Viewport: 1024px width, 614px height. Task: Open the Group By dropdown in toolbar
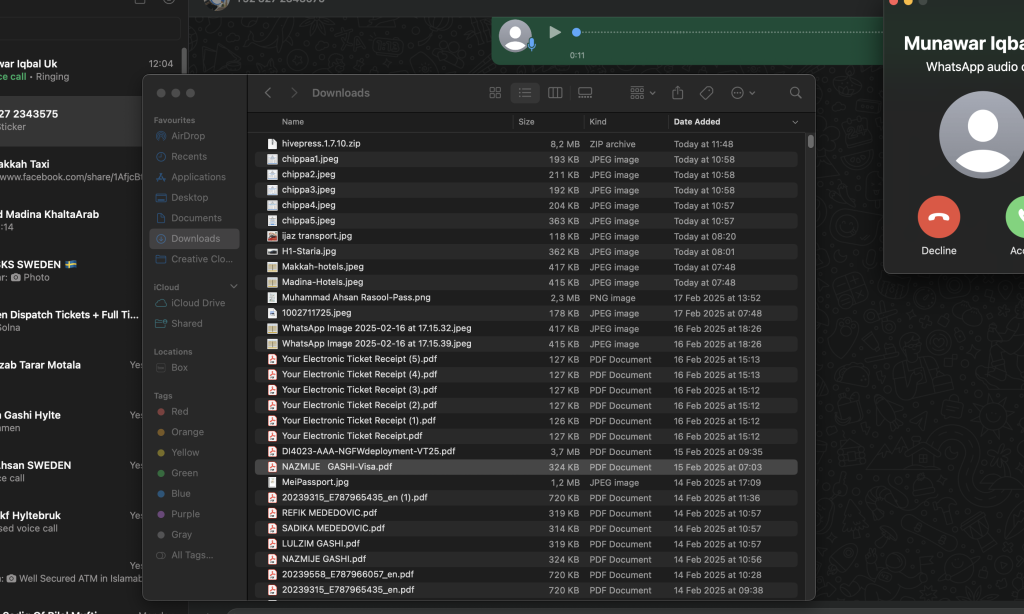(643, 93)
